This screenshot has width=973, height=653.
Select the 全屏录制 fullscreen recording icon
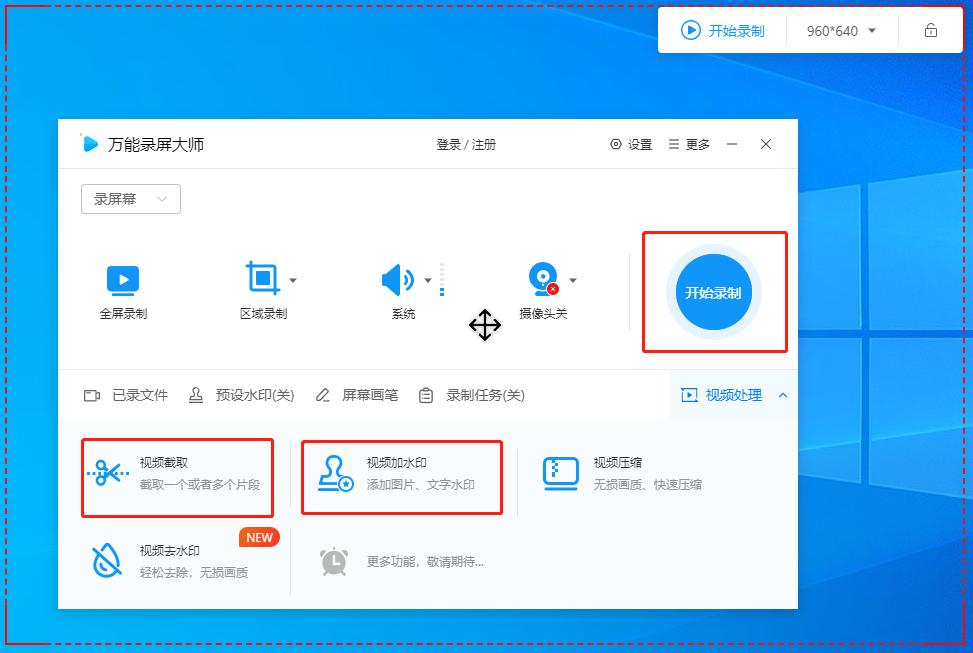(x=122, y=280)
